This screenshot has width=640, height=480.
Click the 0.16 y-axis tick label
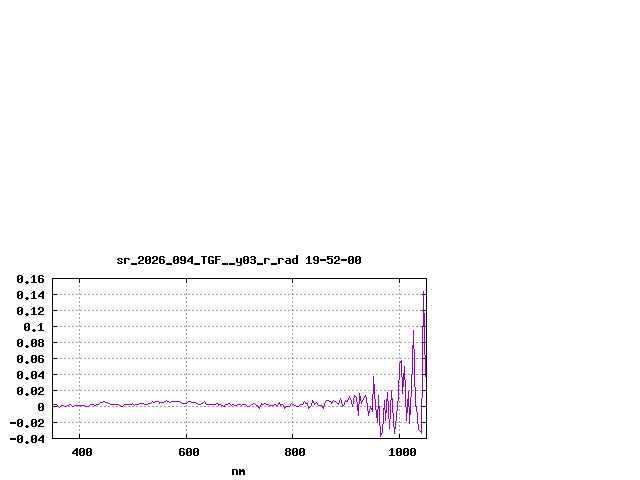tap(30, 279)
